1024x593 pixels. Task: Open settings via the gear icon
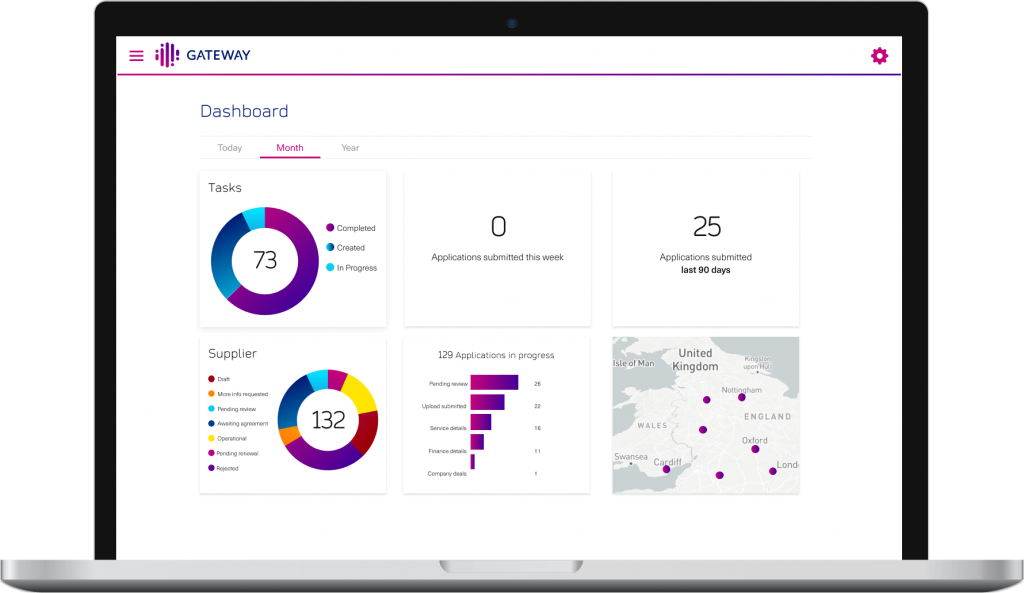(x=879, y=56)
